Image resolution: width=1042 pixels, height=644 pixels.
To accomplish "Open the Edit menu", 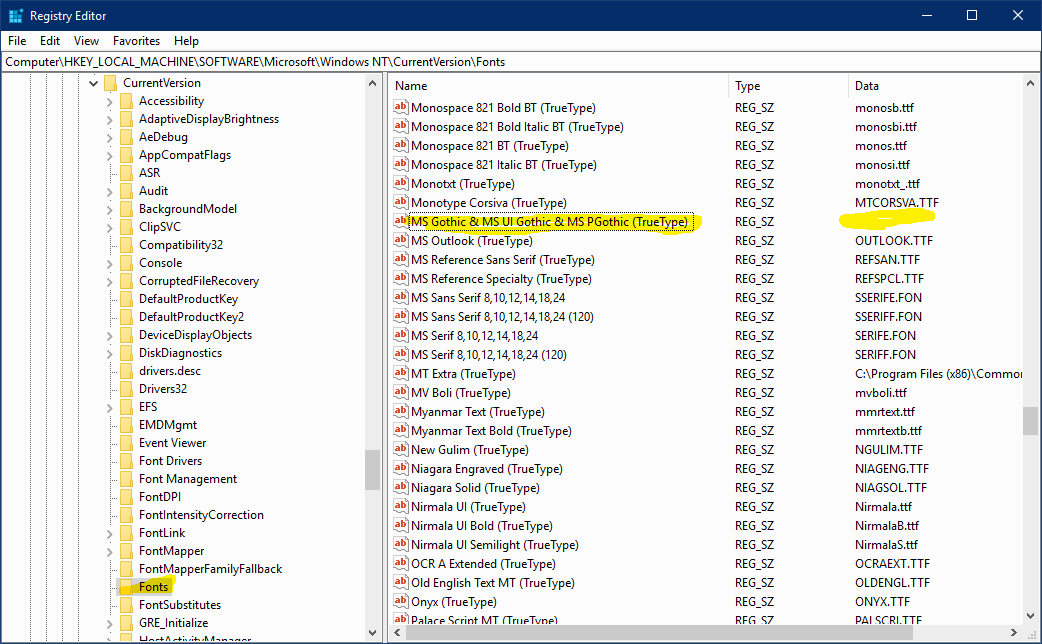I will (x=50, y=41).
